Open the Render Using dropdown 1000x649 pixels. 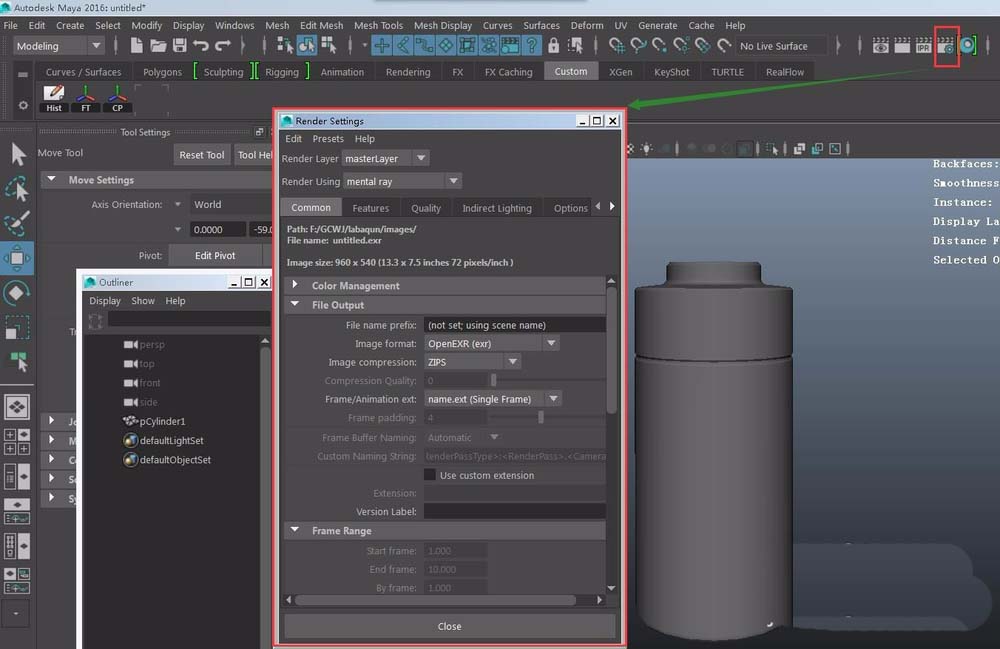402,181
